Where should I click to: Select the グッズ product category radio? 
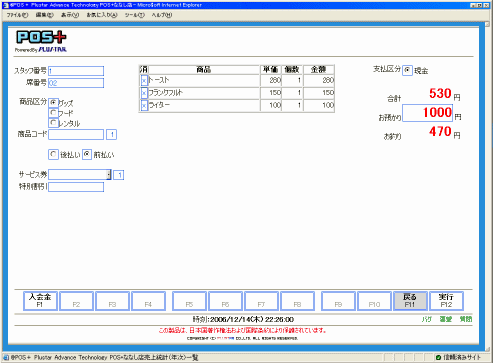tap(53, 102)
